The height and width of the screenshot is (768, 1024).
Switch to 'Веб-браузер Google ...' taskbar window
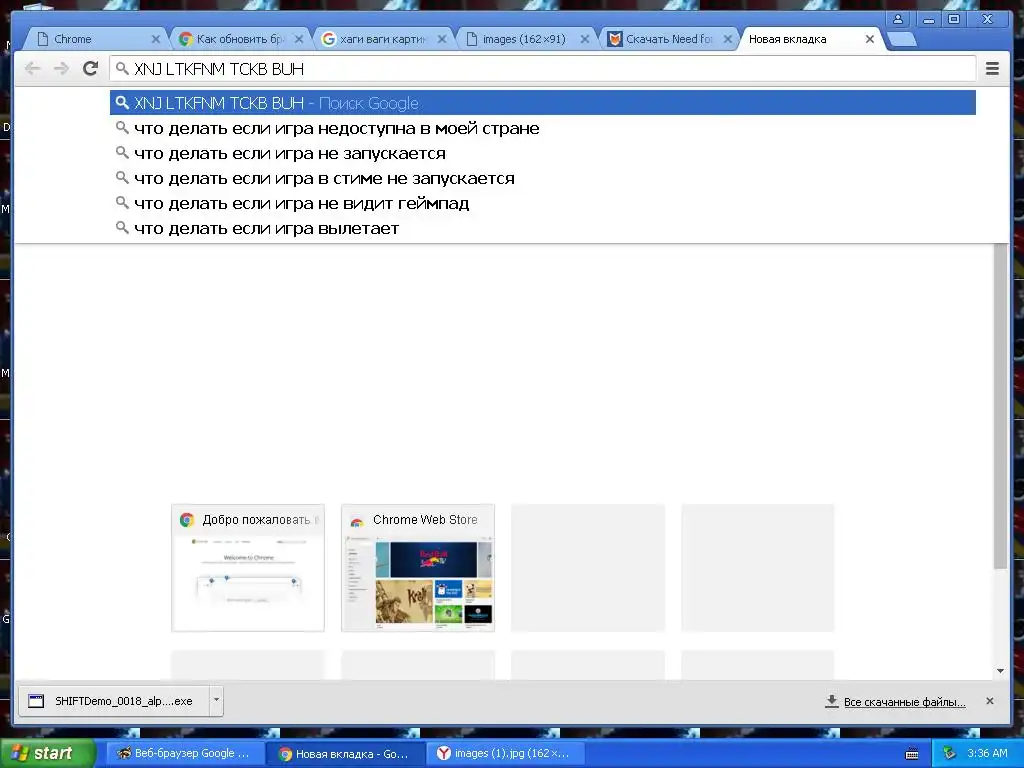pos(185,753)
